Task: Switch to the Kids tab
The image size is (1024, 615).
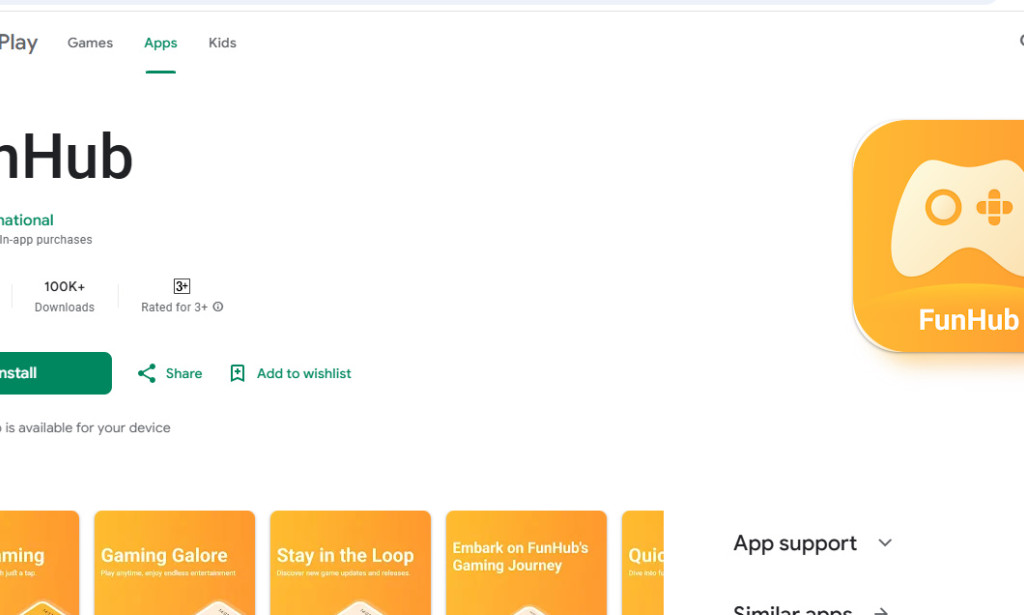Action: 222,42
